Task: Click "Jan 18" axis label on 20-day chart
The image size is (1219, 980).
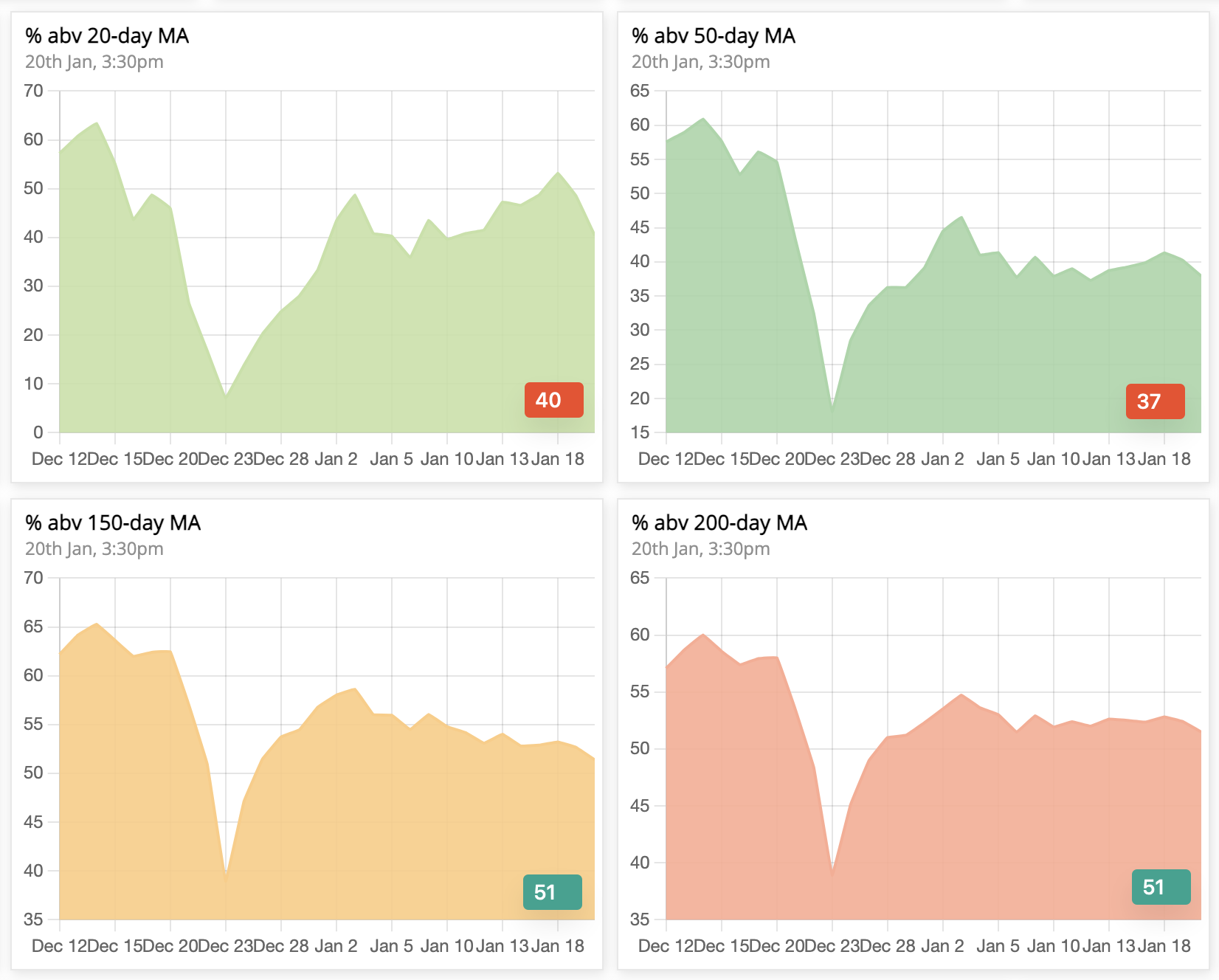Action: point(558,459)
